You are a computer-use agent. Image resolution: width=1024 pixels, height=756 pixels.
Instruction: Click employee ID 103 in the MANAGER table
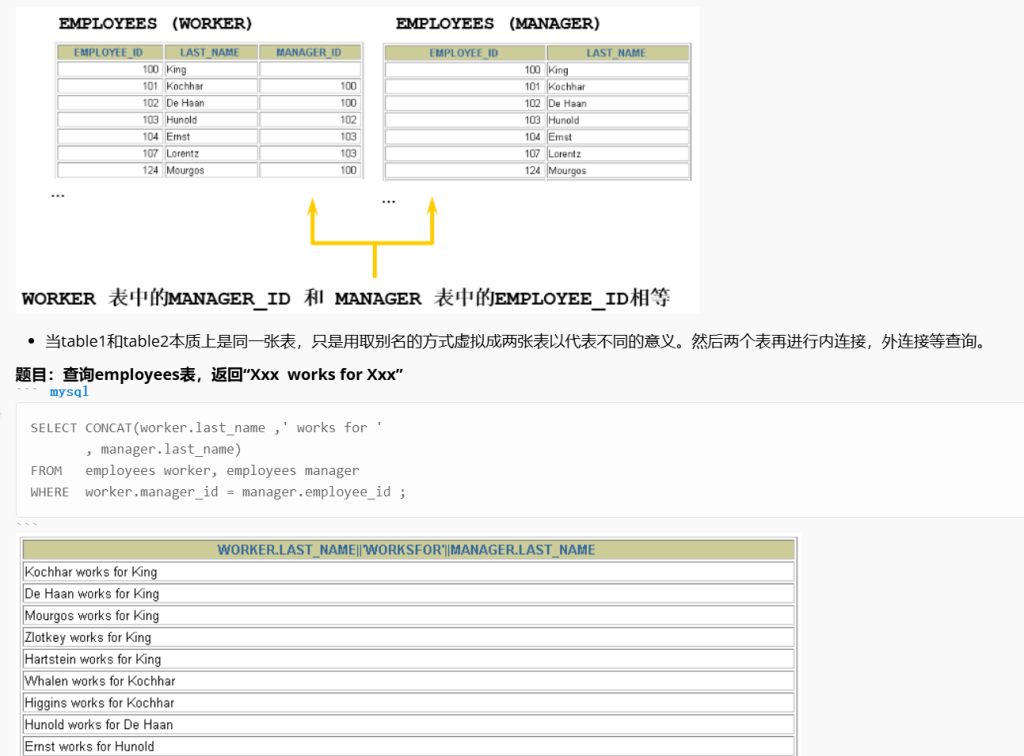[x=532, y=121]
